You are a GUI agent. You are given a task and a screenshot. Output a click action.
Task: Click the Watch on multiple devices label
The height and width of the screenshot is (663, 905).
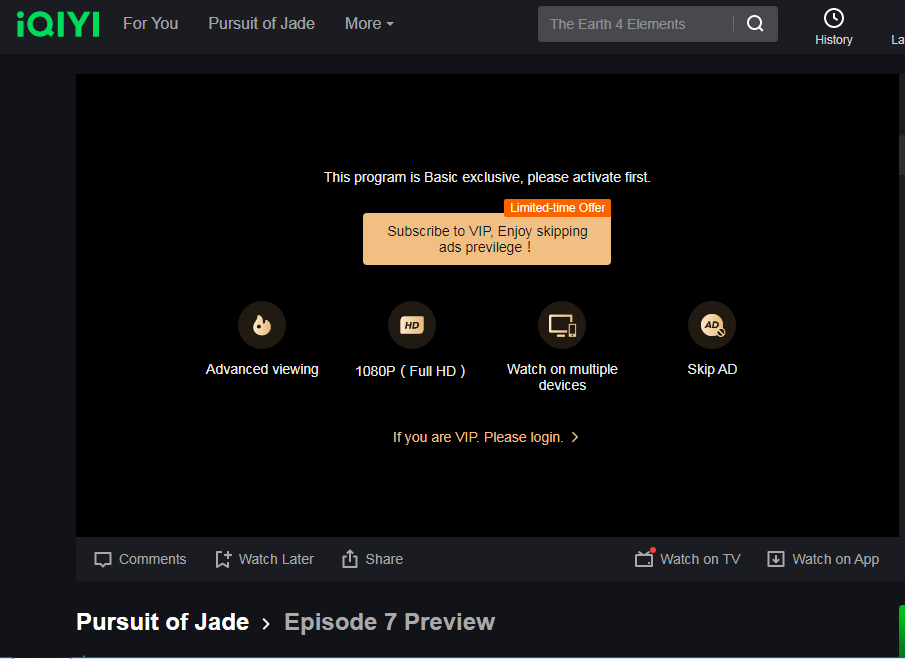(562, 377)
